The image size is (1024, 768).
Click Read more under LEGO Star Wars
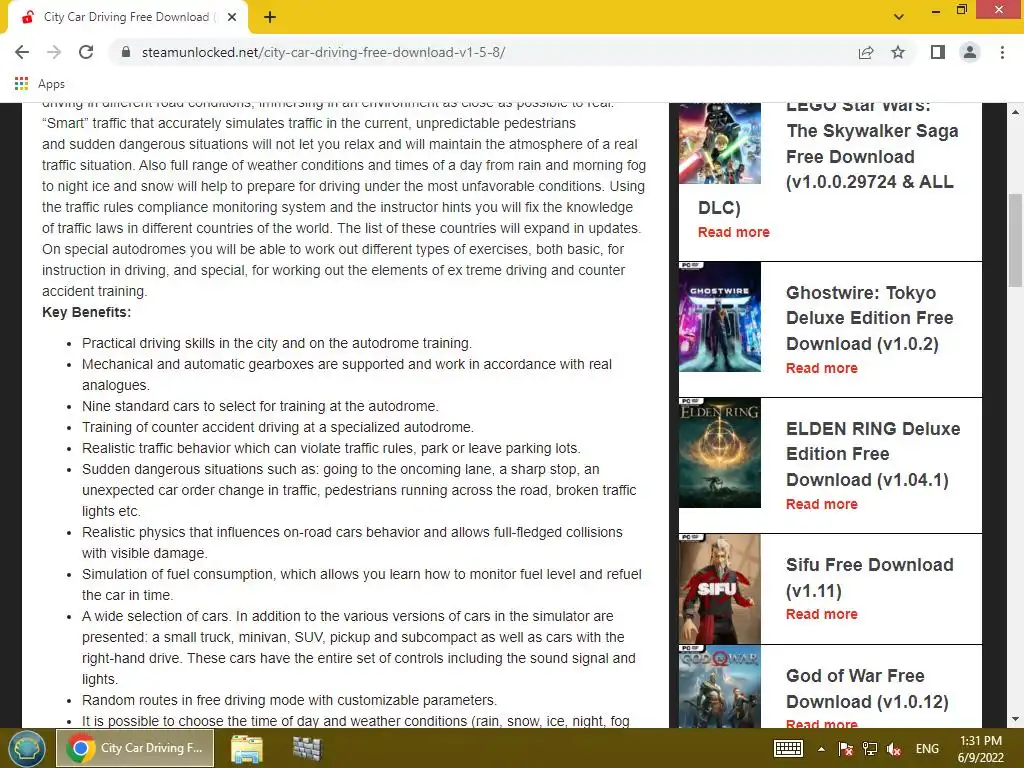point(733,232)
